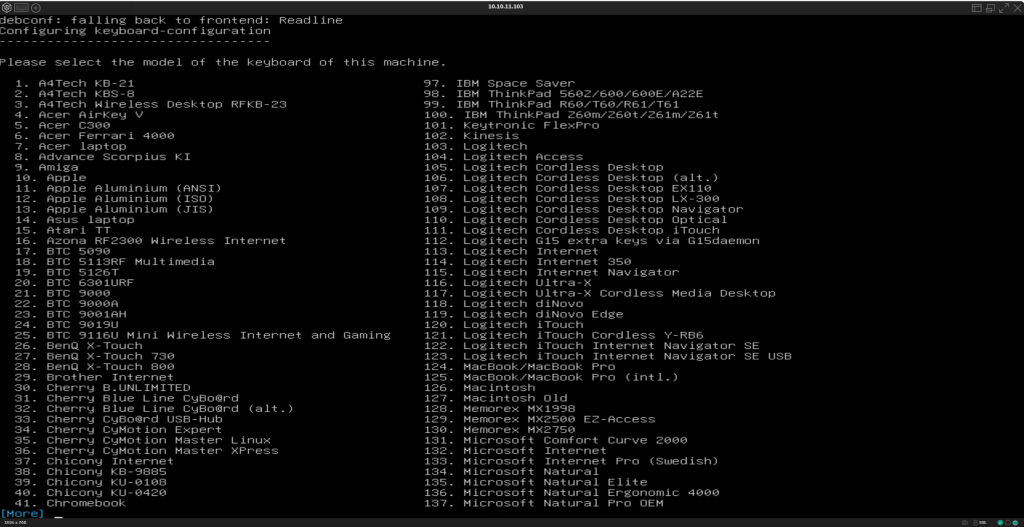
Task: Select the line '38. Chicony KB-9885'
Action: pyautogui.click(x=90, y=471)
